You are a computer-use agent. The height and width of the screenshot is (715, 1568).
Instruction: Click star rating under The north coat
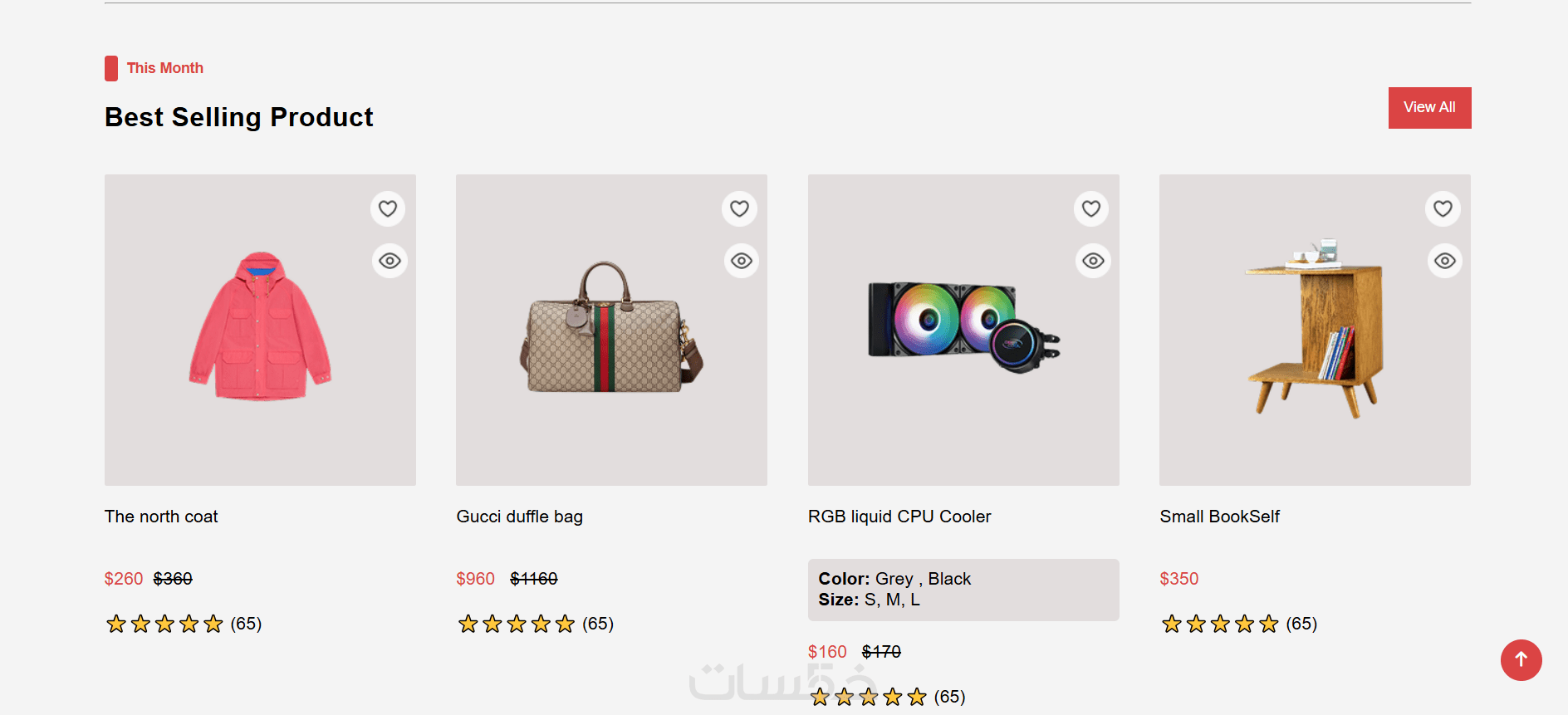165,624
